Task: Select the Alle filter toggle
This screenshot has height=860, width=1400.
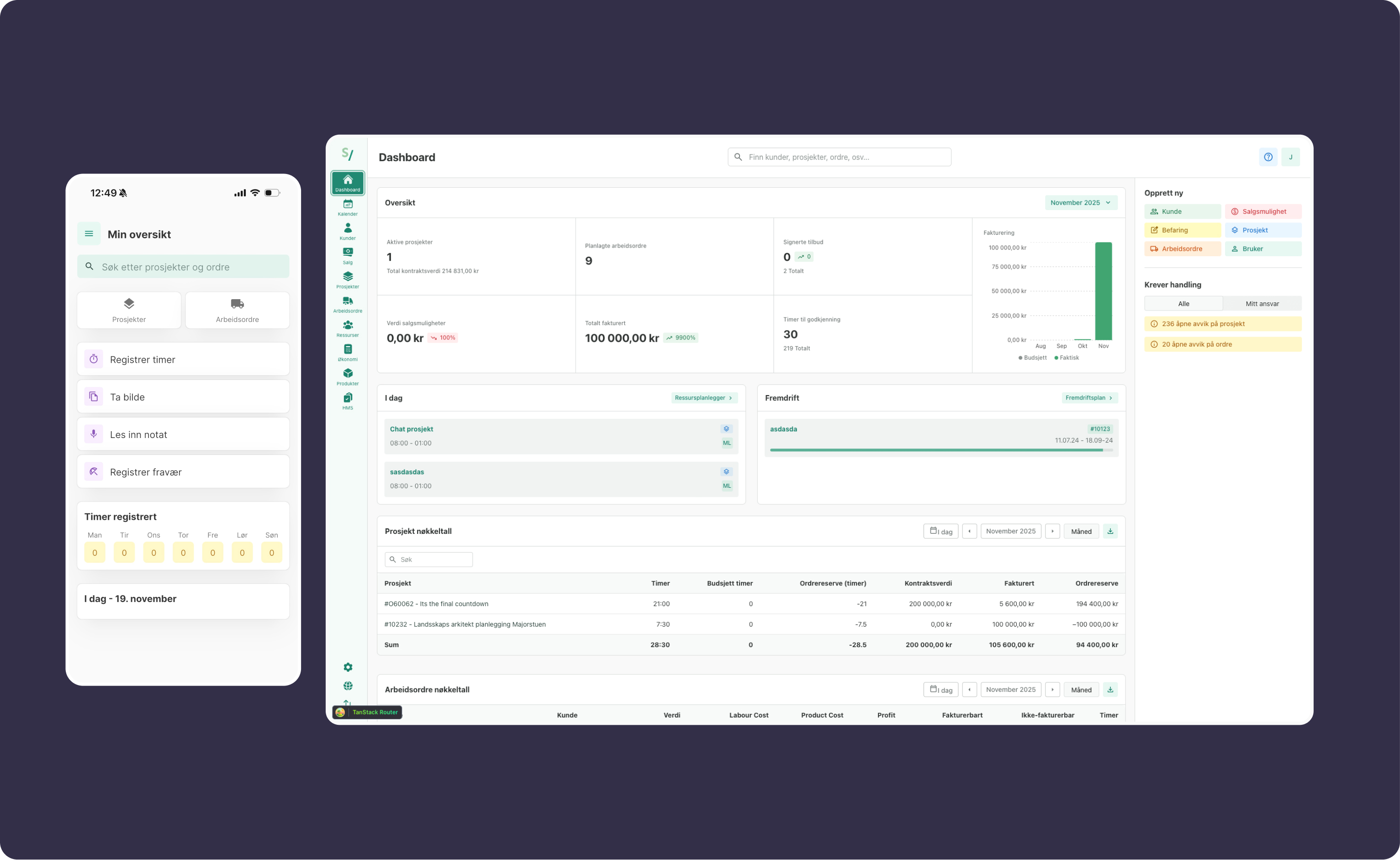Action: [1183, 304]
